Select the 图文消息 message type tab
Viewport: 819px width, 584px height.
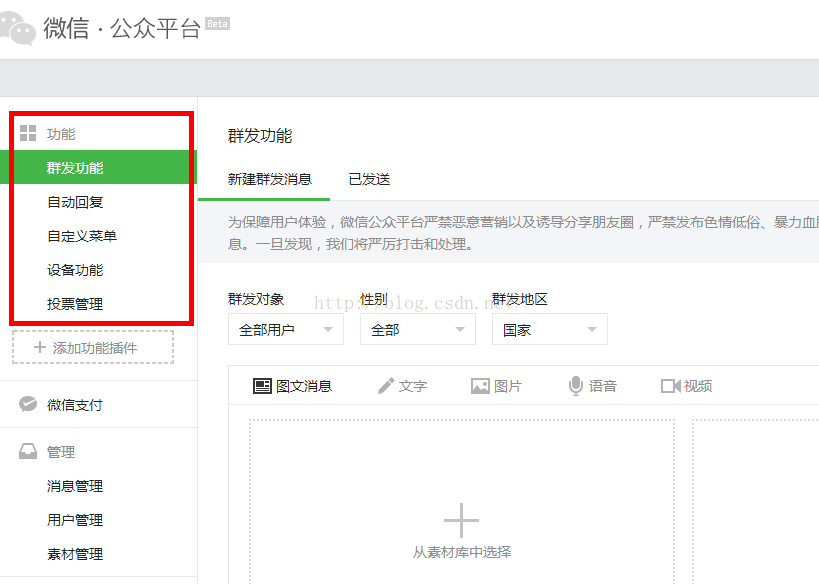(x=292, y=386)
